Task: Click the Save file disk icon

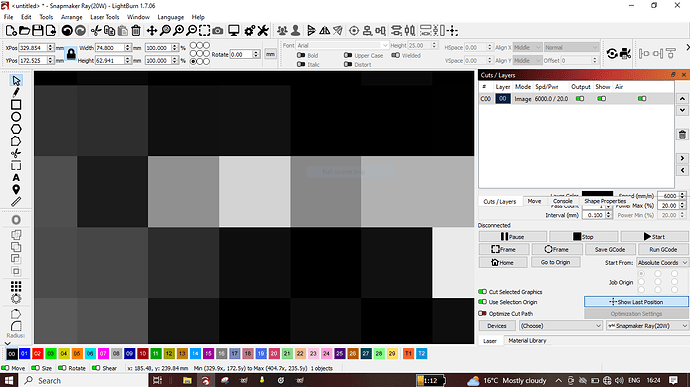Action: [x=38, y=30]
